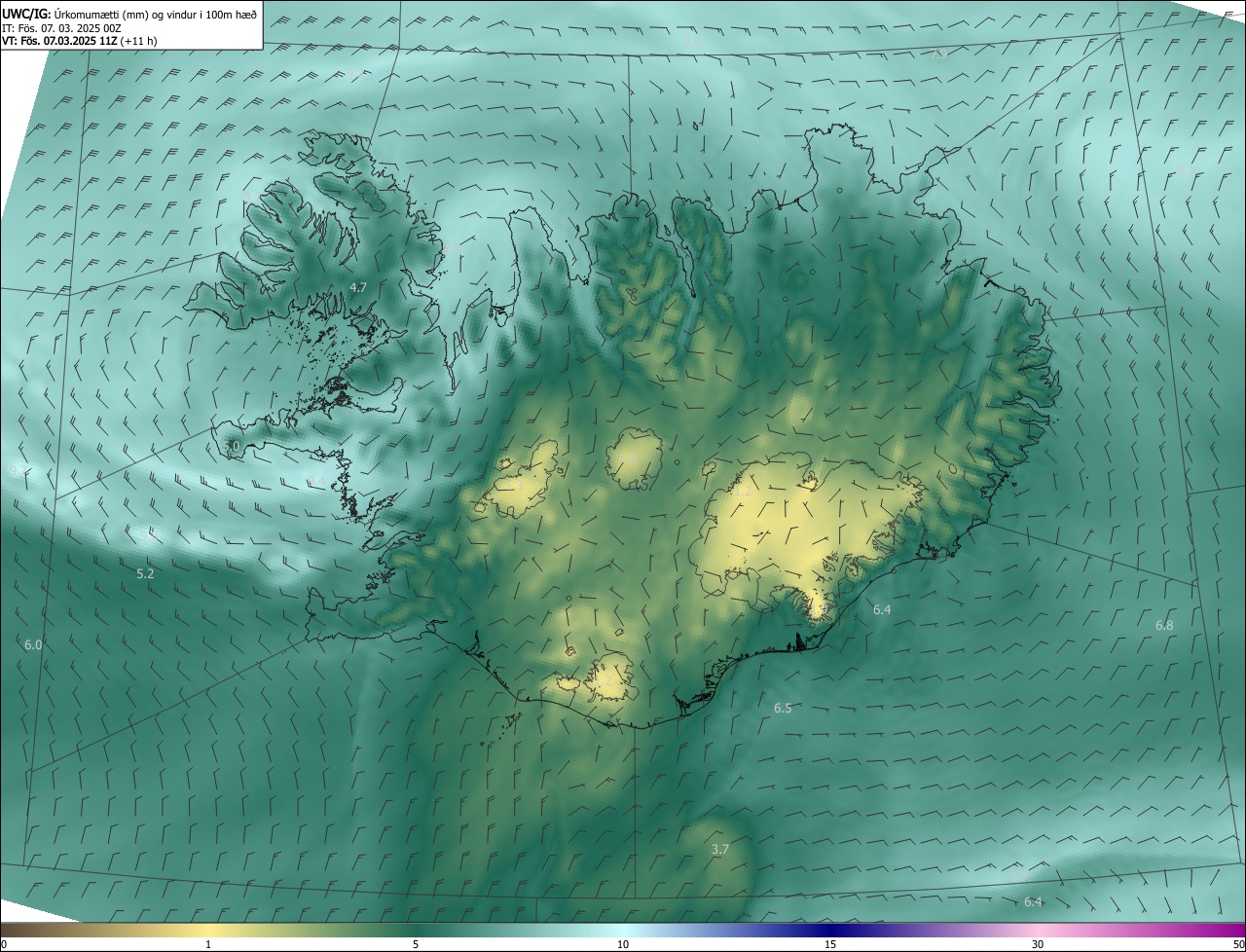Viewport: 1246px width, 952px height.
Task: Select the 6.8 value label on the map
Action: coord(1164,625)
